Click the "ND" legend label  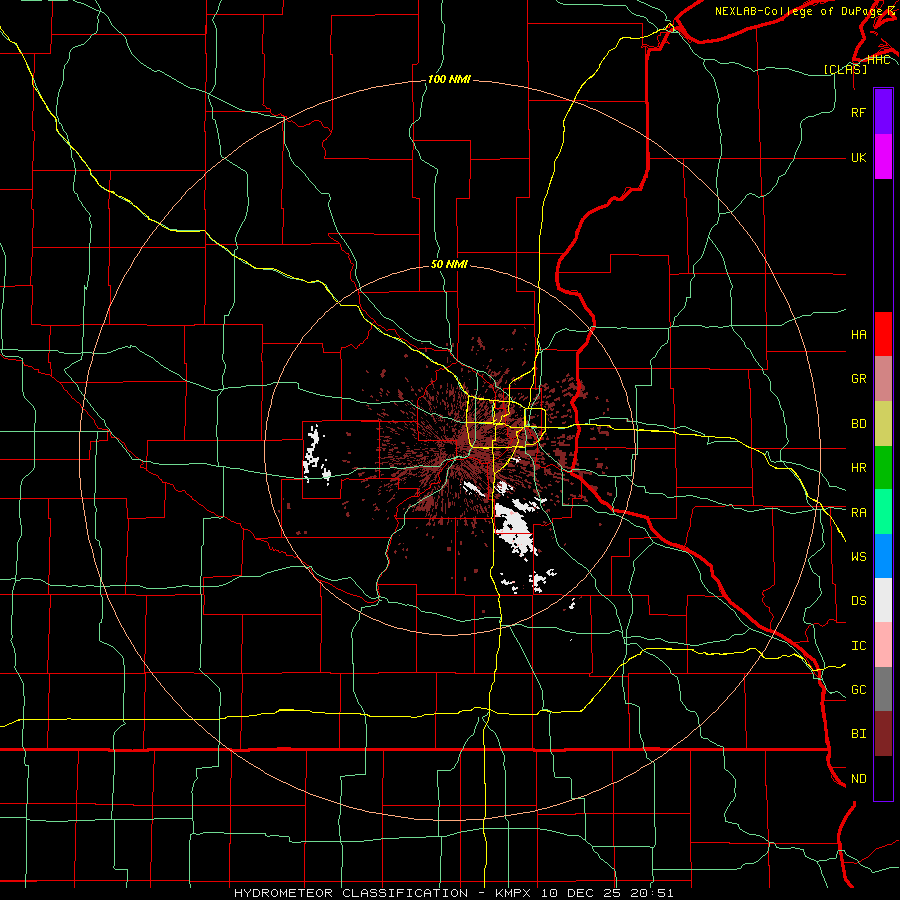pyautogui.click(x=859, y=779)
